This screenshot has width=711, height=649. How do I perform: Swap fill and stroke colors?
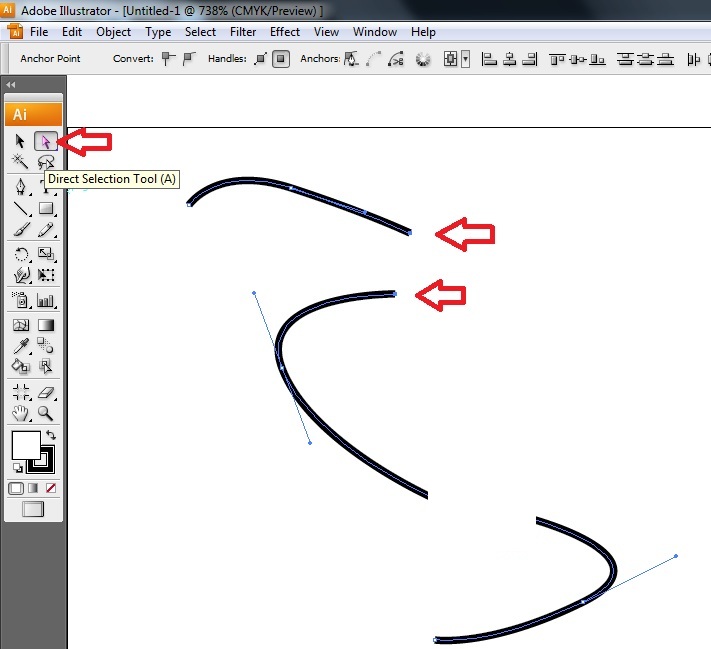pos(50,435)
